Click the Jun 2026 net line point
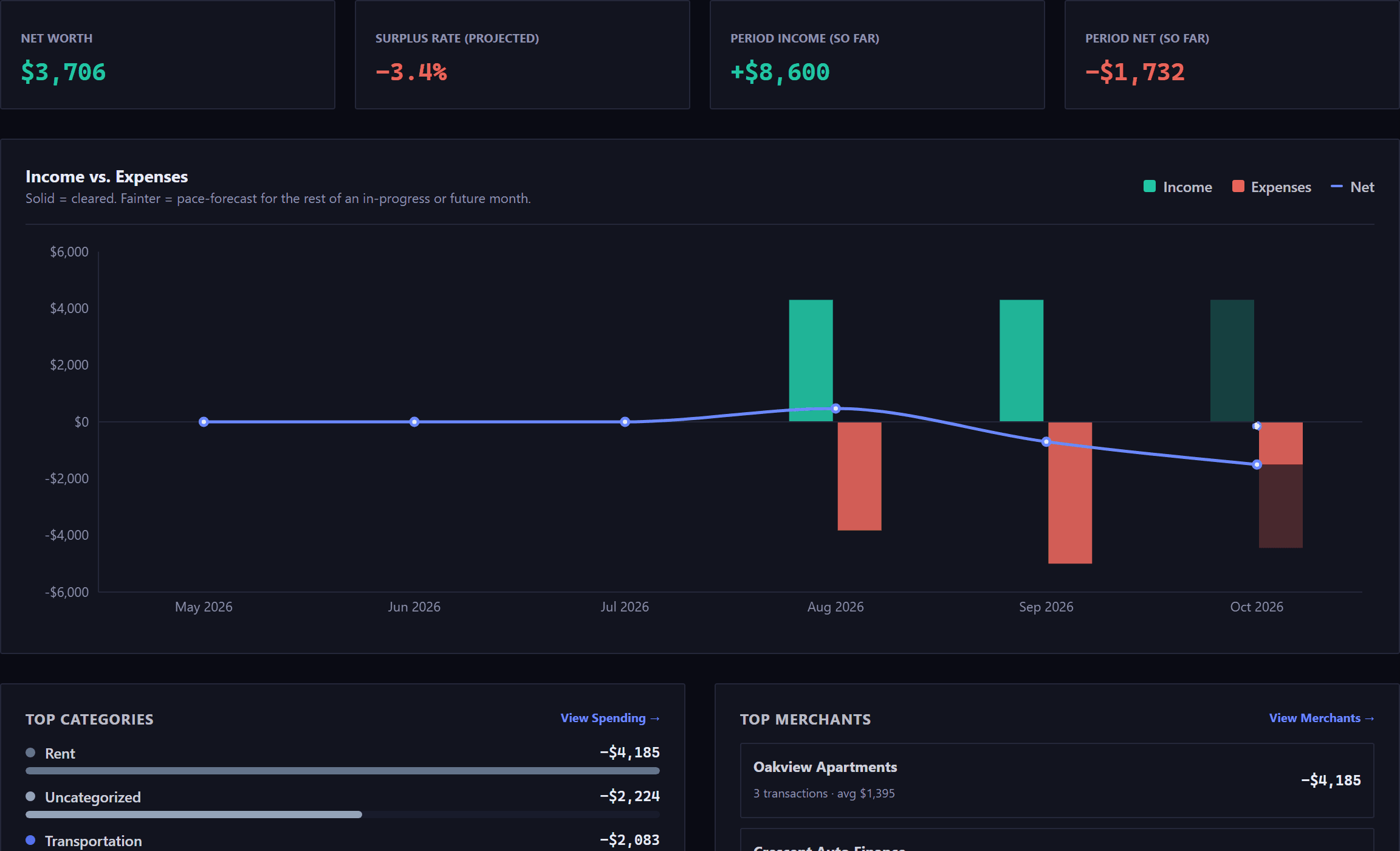Viewport: 1400px width, 851px height. coord(414,422)
